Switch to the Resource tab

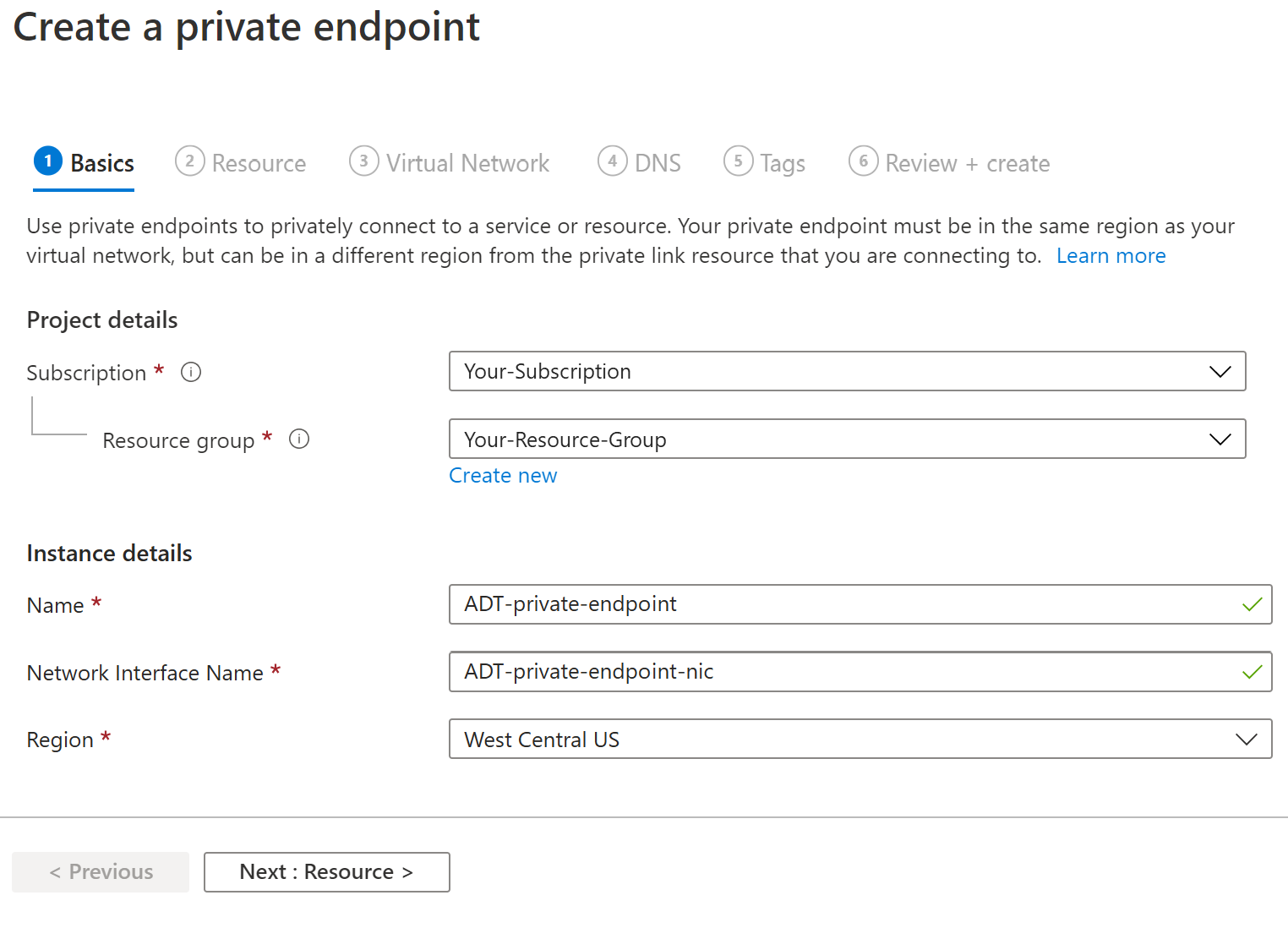[241, 162]
